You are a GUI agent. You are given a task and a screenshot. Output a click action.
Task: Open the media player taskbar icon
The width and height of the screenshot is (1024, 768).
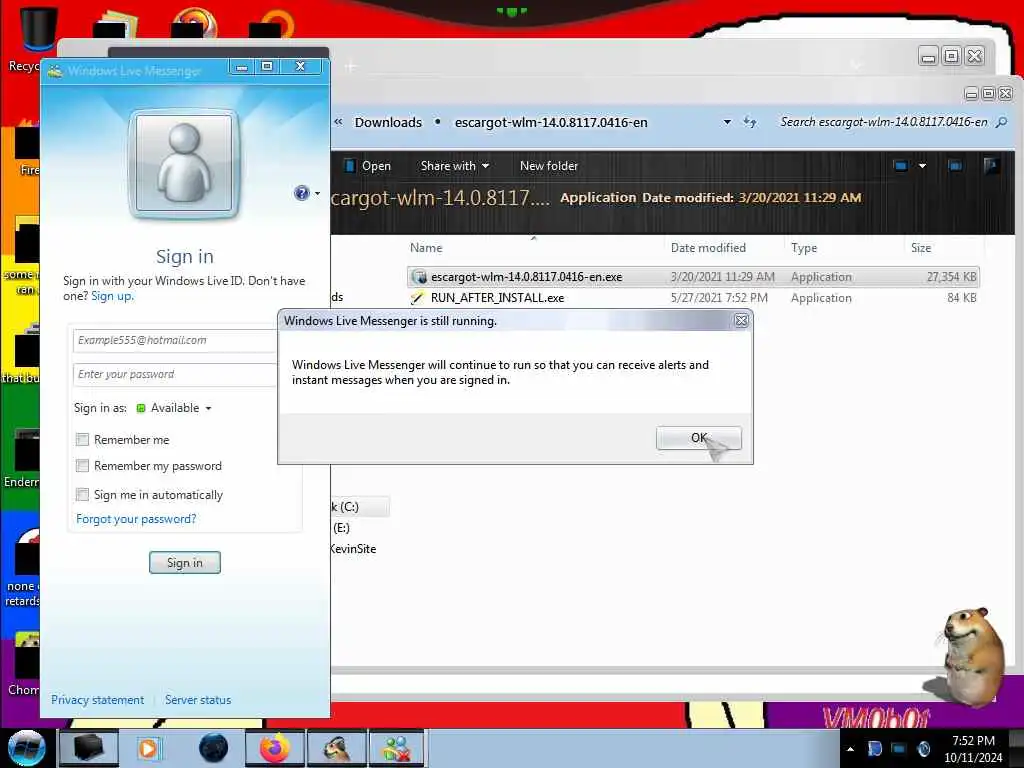(149, 748)
